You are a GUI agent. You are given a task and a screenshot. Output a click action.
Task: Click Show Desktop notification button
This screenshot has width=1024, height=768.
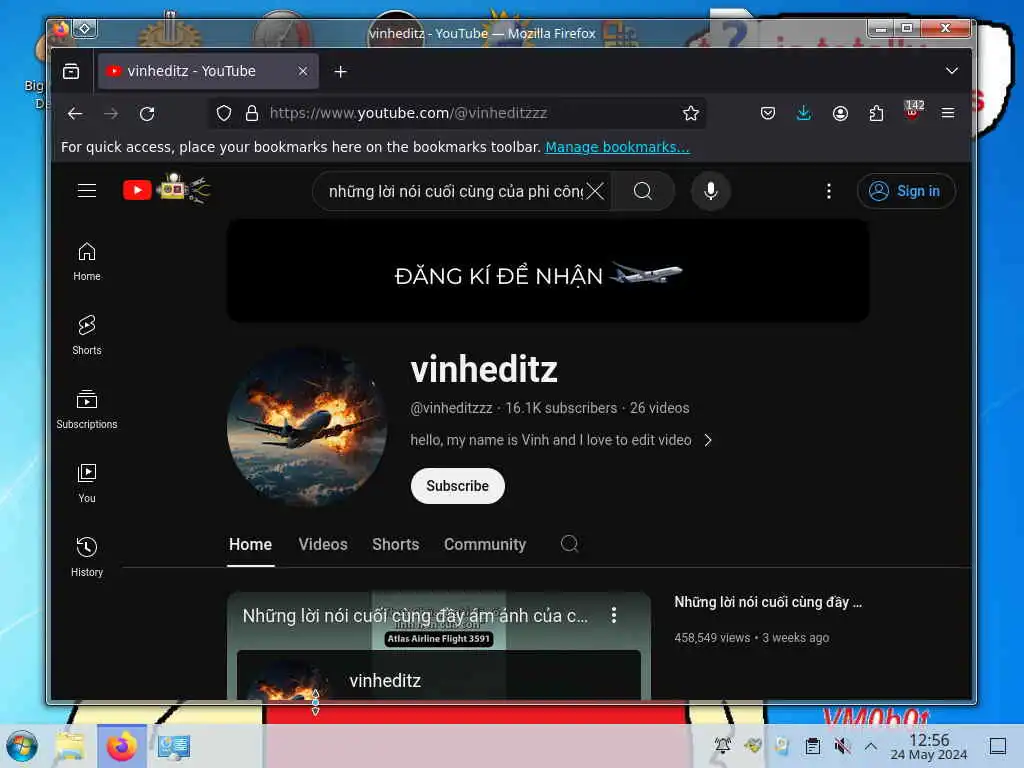pyautogui.click(x=997, y=746)
